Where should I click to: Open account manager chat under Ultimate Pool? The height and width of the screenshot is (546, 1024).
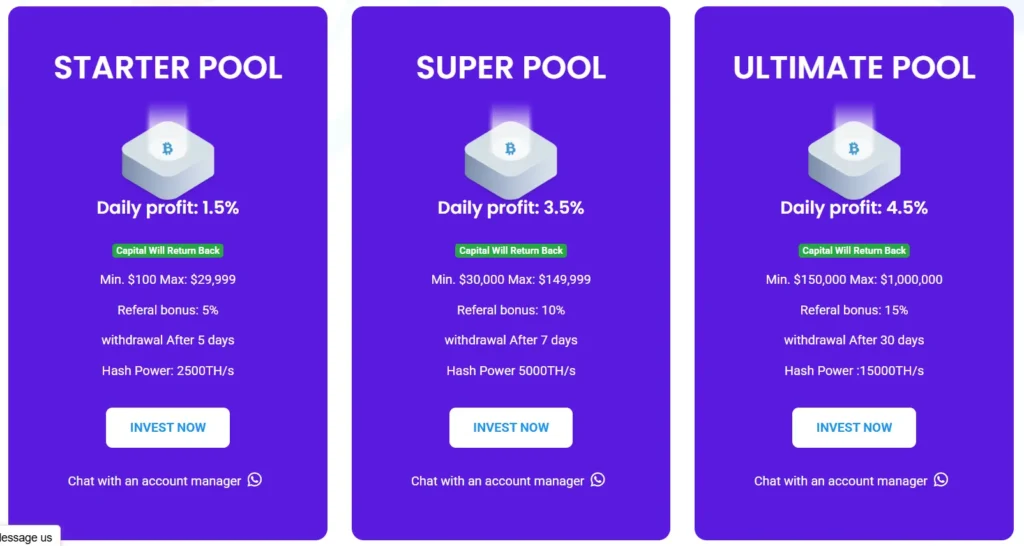coord(841,481)
